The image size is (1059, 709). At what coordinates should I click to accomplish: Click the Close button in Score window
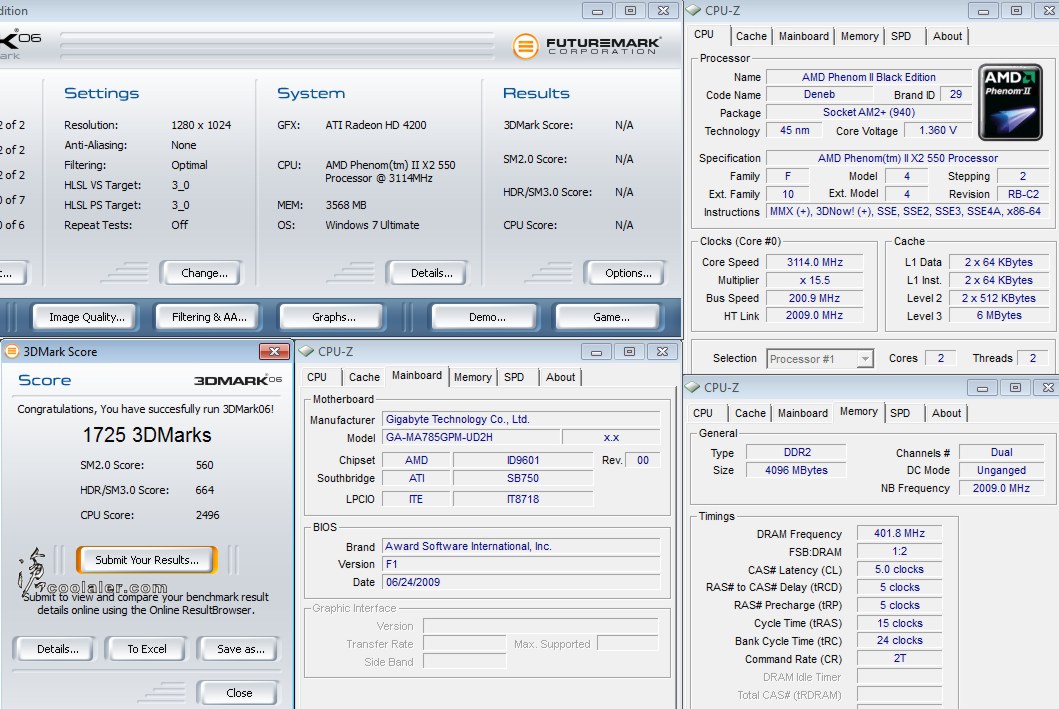pos(239,693)
